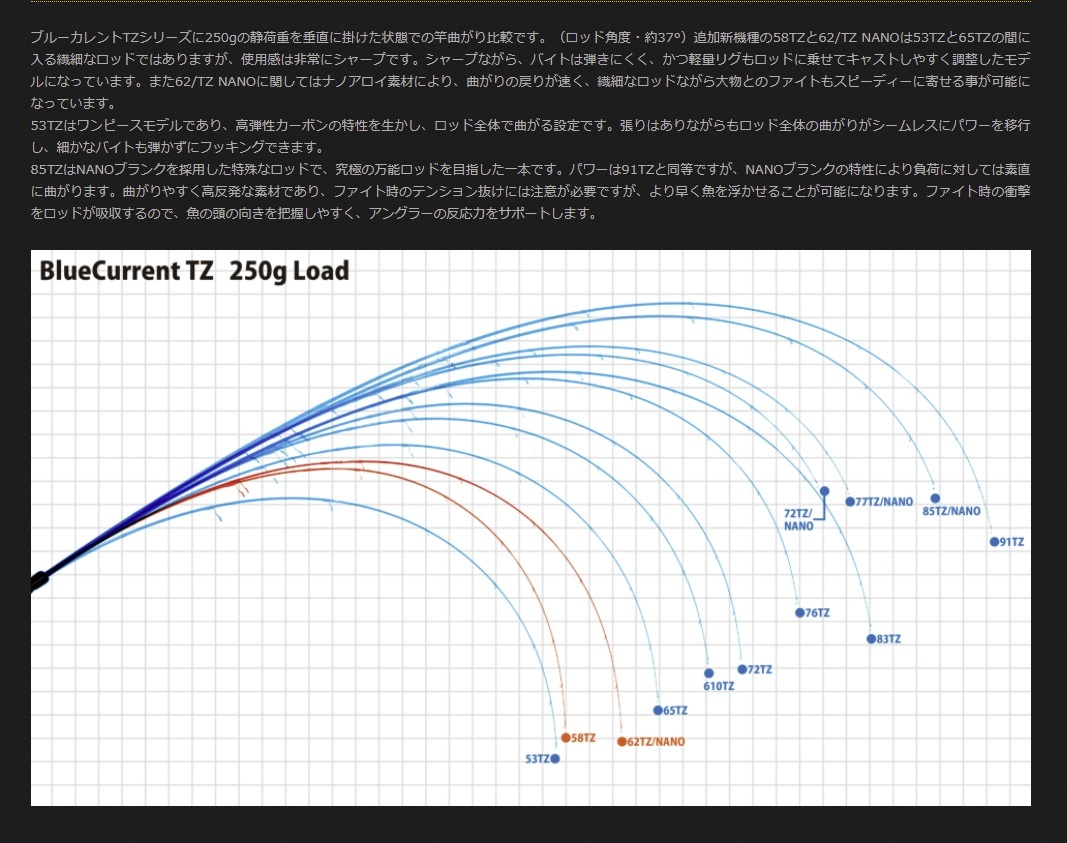Click the dot above the 72TZ/NANO bracket
Image resolution: width=1067 pixels, height=843 pixels.
pos(824,491)
